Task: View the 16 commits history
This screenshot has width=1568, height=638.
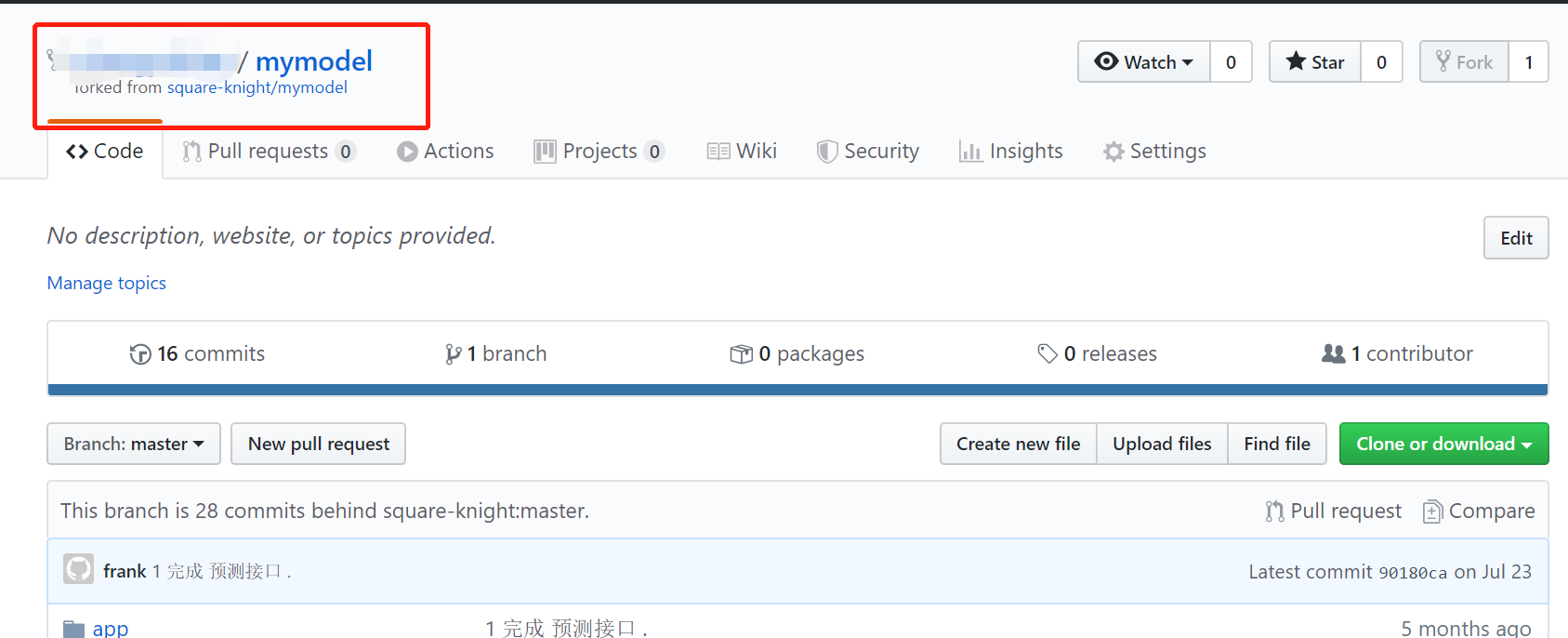Action: point(197,353)
